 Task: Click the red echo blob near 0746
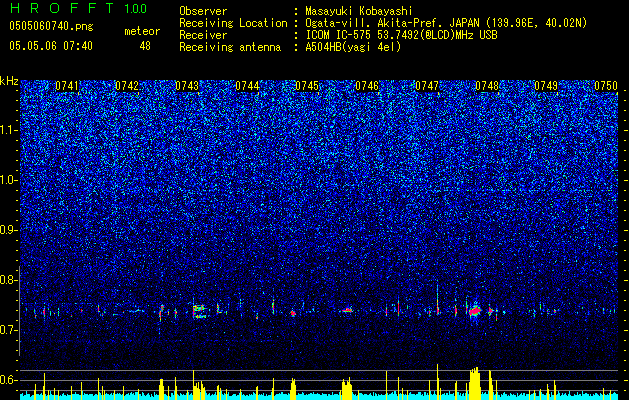[x=347, y=310]
